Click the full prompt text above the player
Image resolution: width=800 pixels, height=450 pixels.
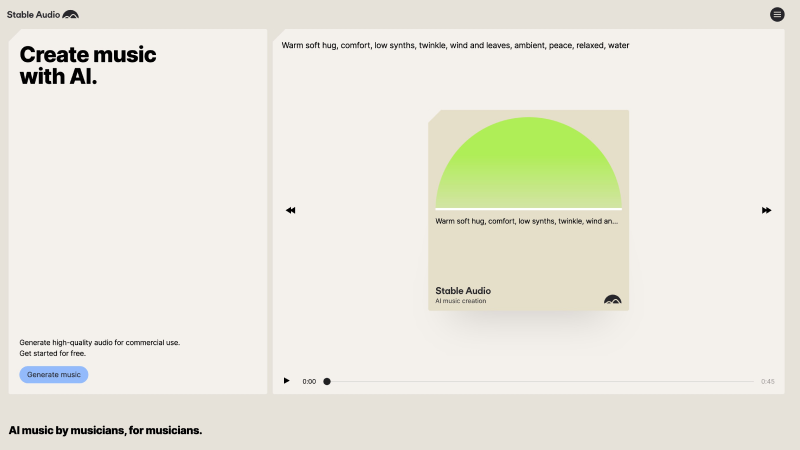[455, 45]
